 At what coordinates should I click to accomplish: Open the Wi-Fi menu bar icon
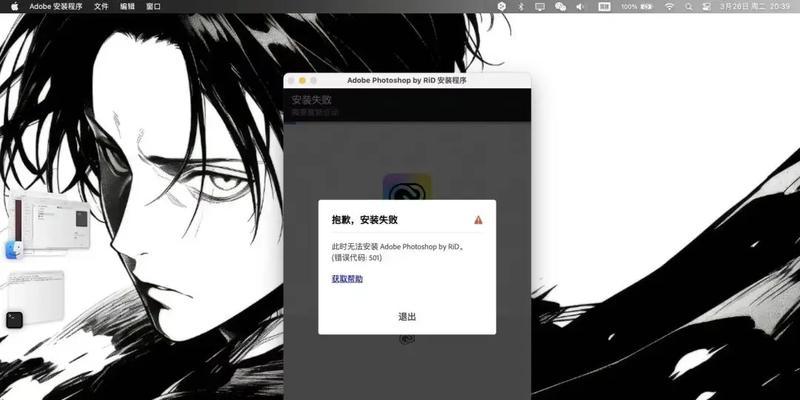[669, 7]
